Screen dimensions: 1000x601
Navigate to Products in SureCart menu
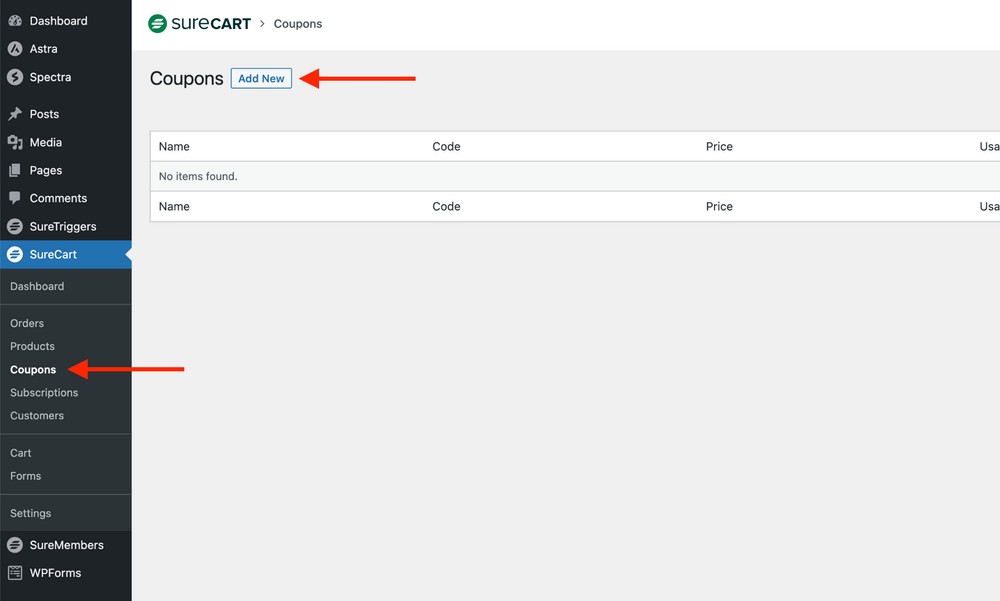(32, 346)
